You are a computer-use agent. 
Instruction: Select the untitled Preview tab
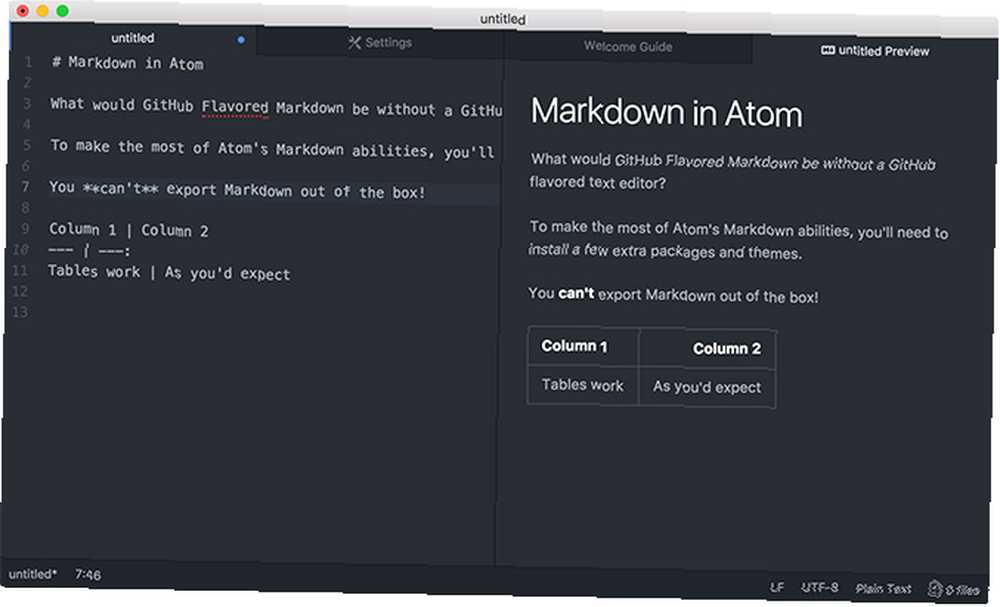click(875, 50)
